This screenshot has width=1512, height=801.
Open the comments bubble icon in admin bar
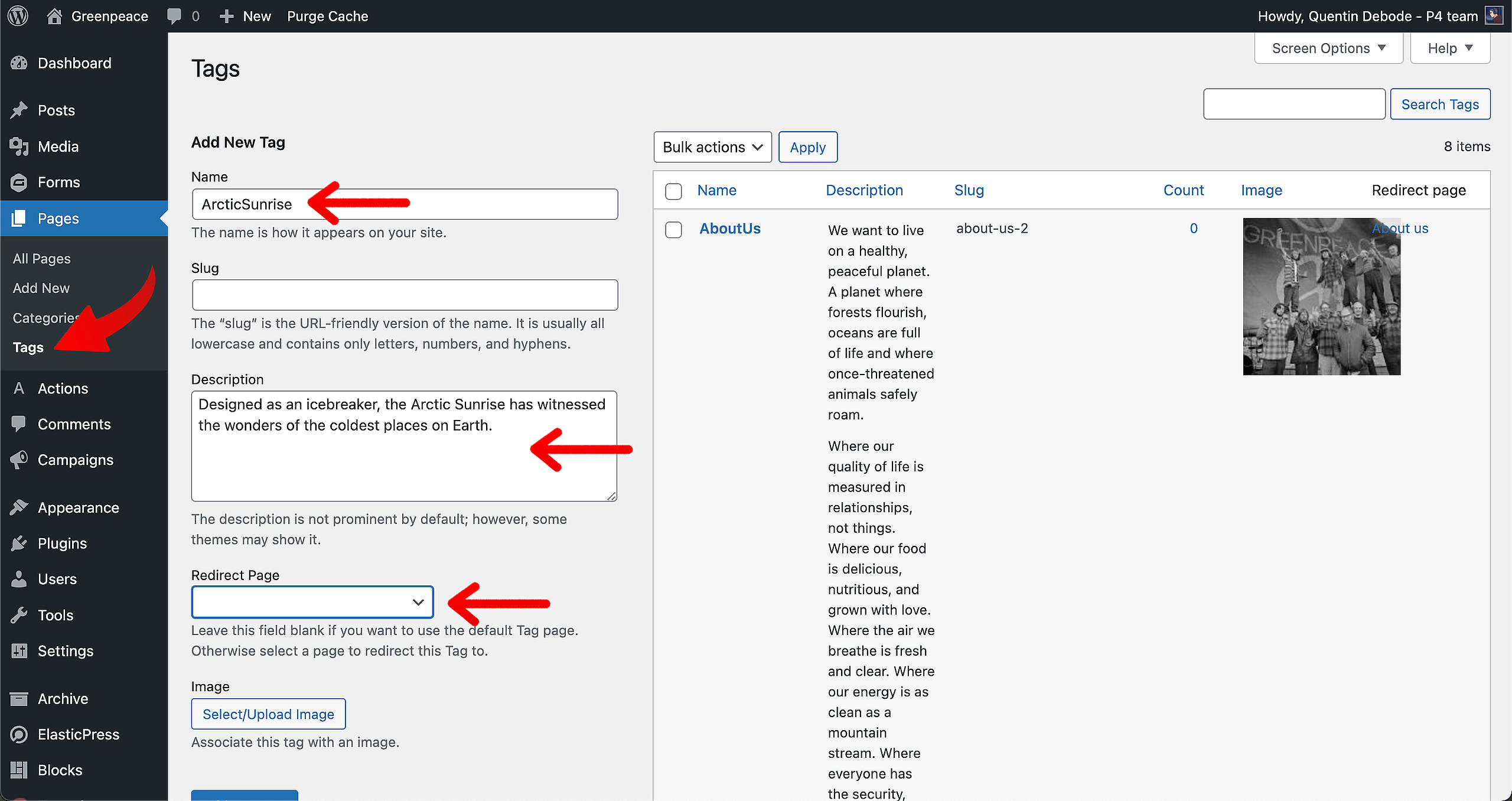click(x=174, y=16)
